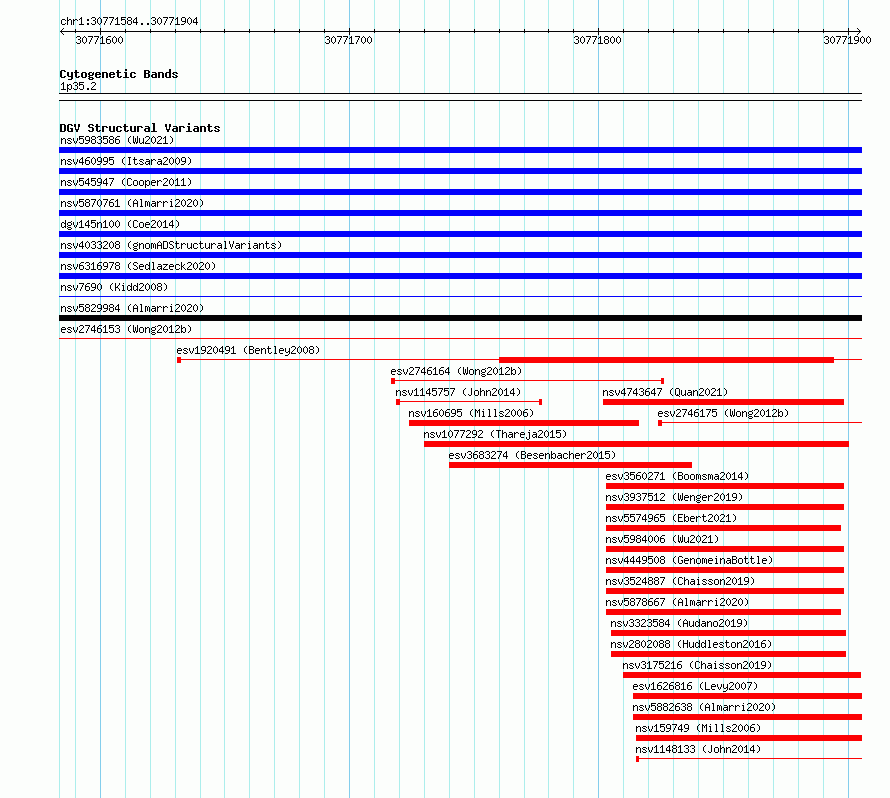
Task: Select the nsv5829984 (Almarri2020) label
Action: coord(132,308)
